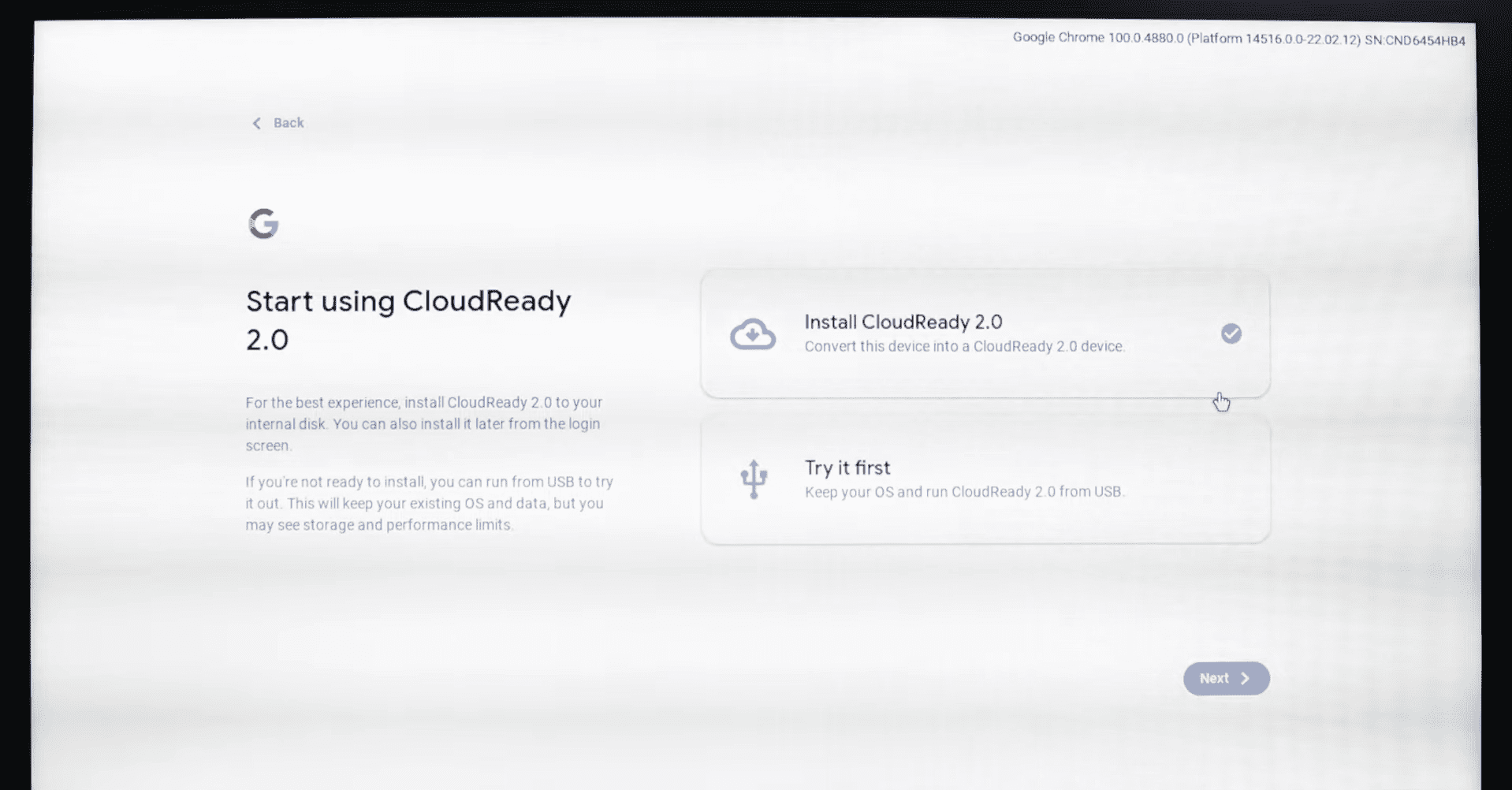Click the cloud download install icon
The width and height of the screenshot is (1512, 790).
pyautogui.click(x=753, y=334)
